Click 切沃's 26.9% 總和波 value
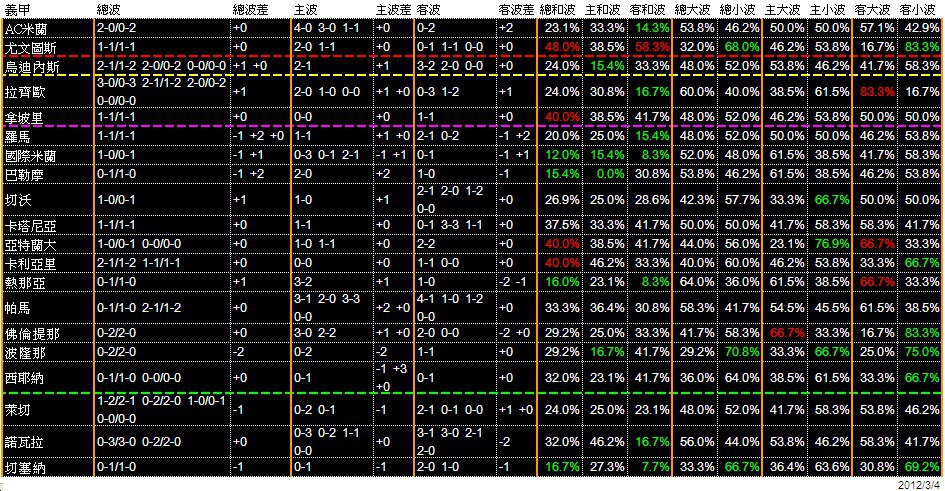The height and width of the screenshot is (491, 945). click(562, 199)
